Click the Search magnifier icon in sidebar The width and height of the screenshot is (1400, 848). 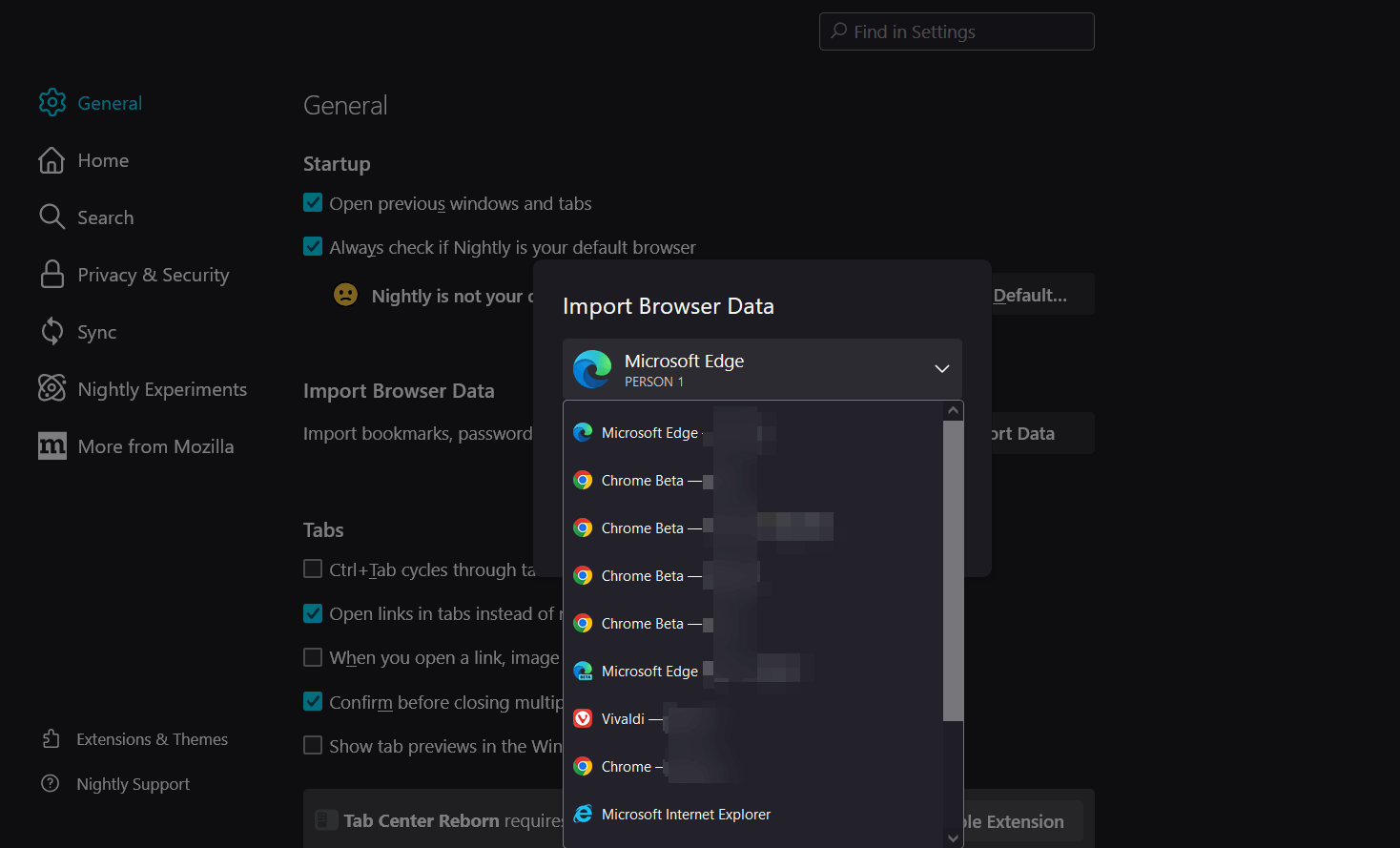pos(52,217)
